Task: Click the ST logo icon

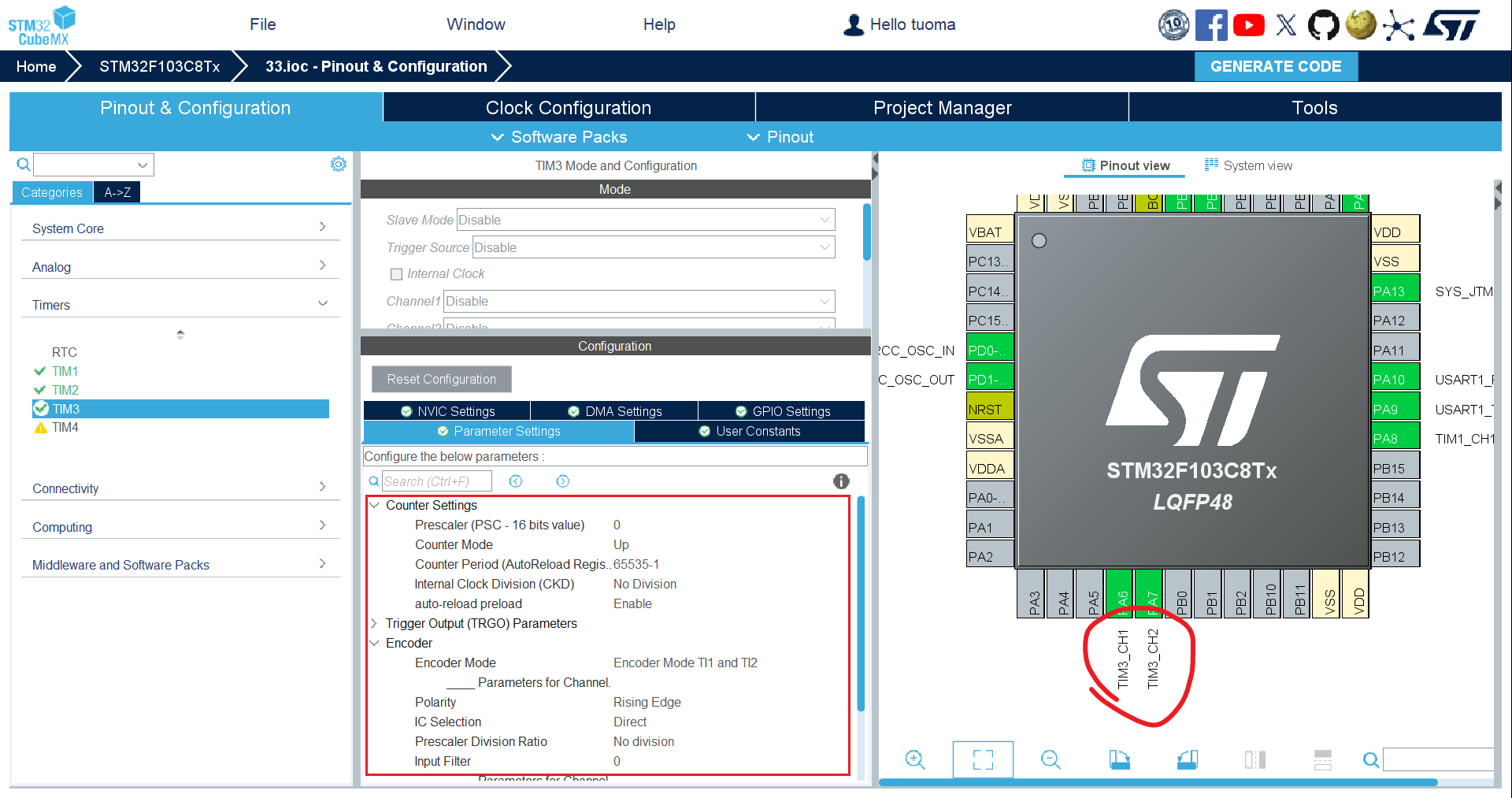Action: tap(1451, 25)
